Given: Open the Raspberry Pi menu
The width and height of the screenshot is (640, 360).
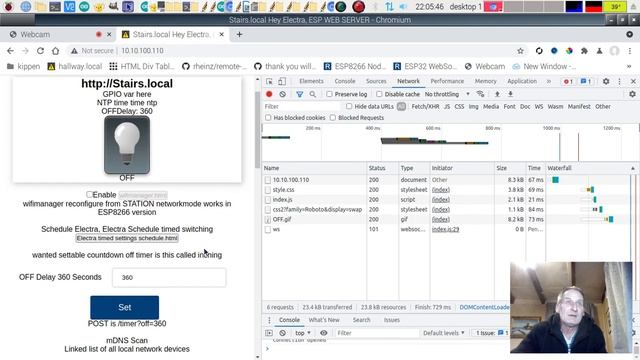Looking at the screenshot, I should click(x=9, y=6).
